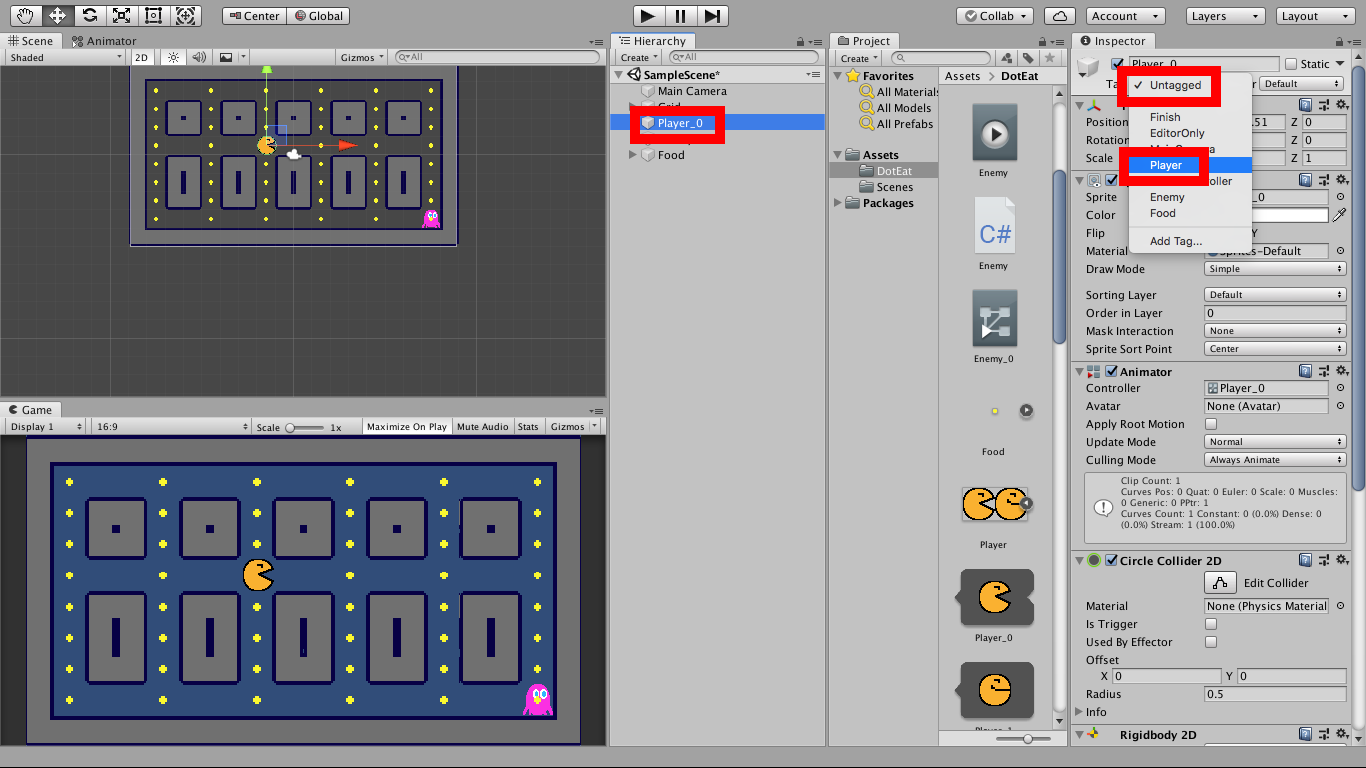The width and height of the screenshot is (1366, 768).
Task: Open the Shaded draw mode dropdown
Action: click(64, 58)
